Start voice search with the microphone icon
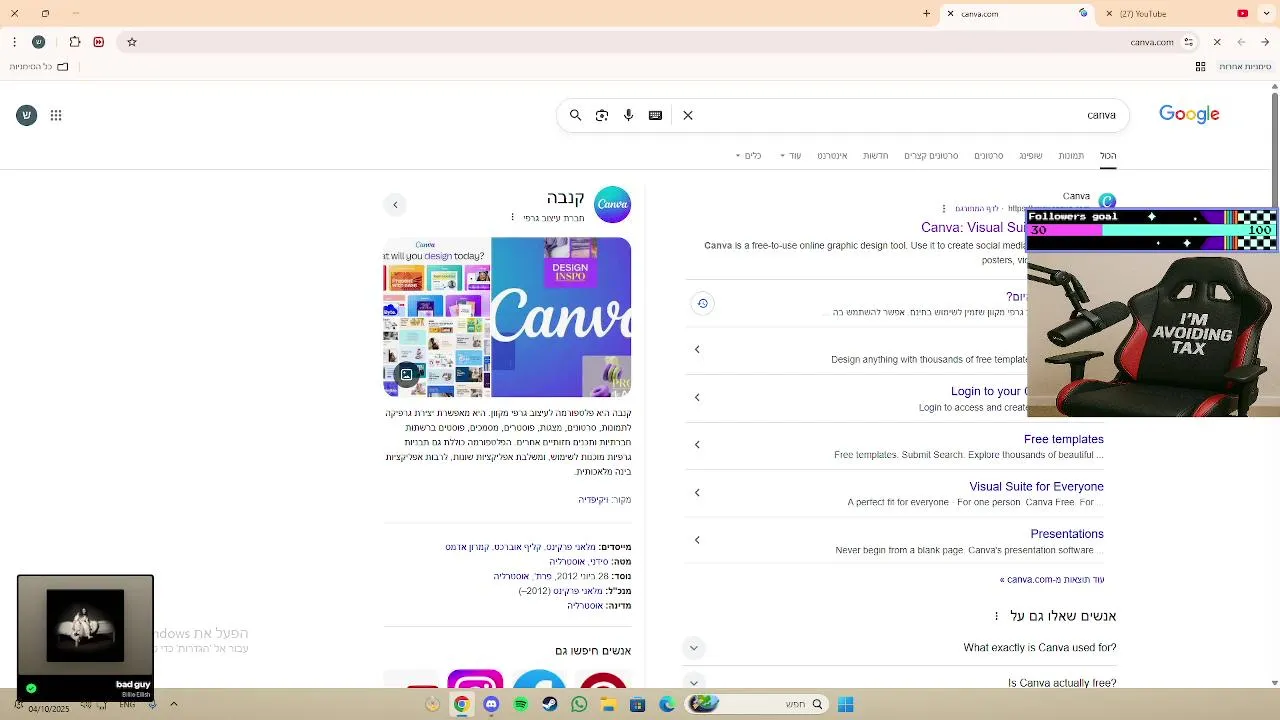This screenshot has width=1280, height=720. 629,115
